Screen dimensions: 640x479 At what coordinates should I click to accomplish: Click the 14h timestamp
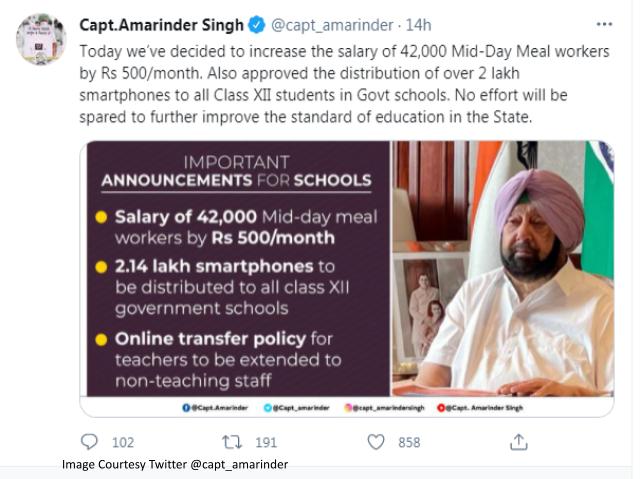(x=418, y=25)
